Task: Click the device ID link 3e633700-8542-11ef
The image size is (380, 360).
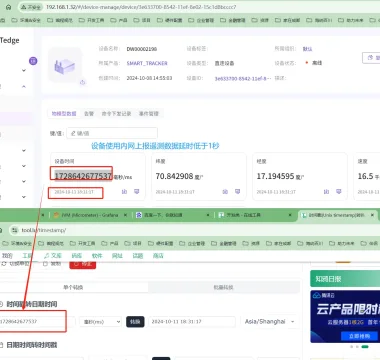Action: point(243,79)
